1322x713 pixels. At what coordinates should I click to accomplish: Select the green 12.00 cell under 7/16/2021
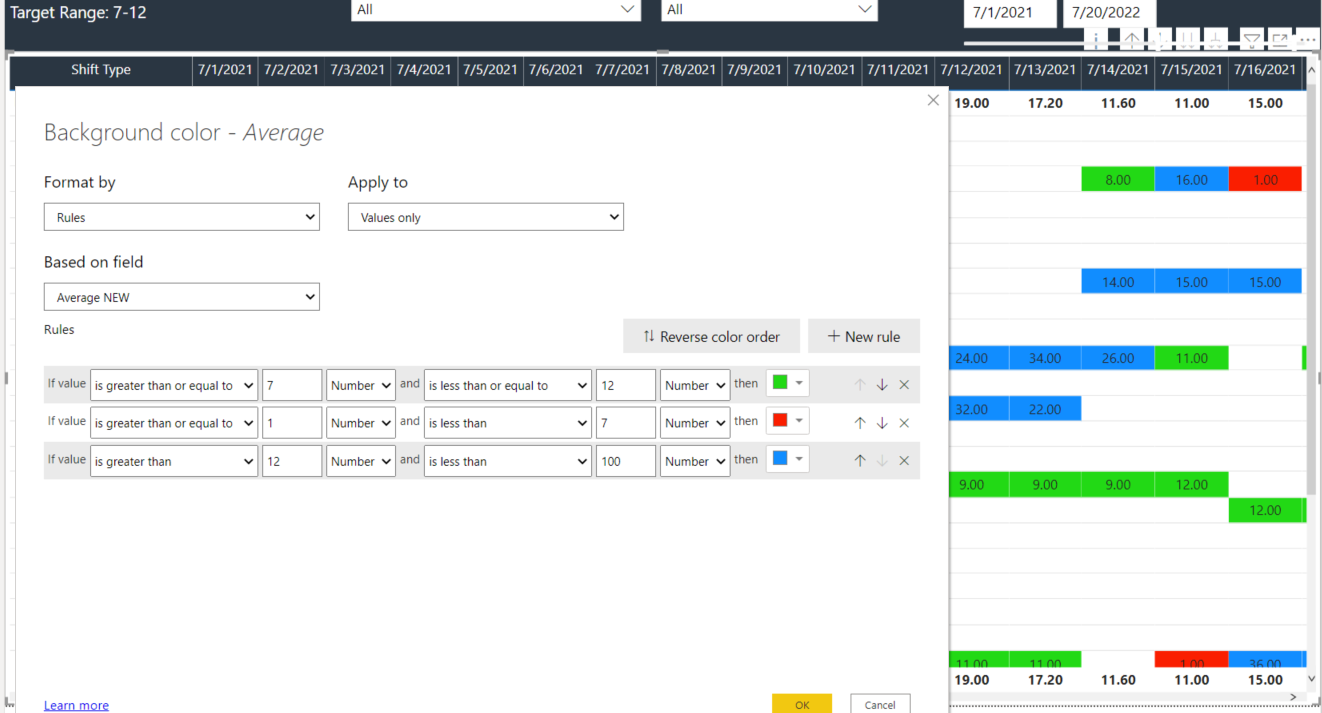[x=1265, y=510]
